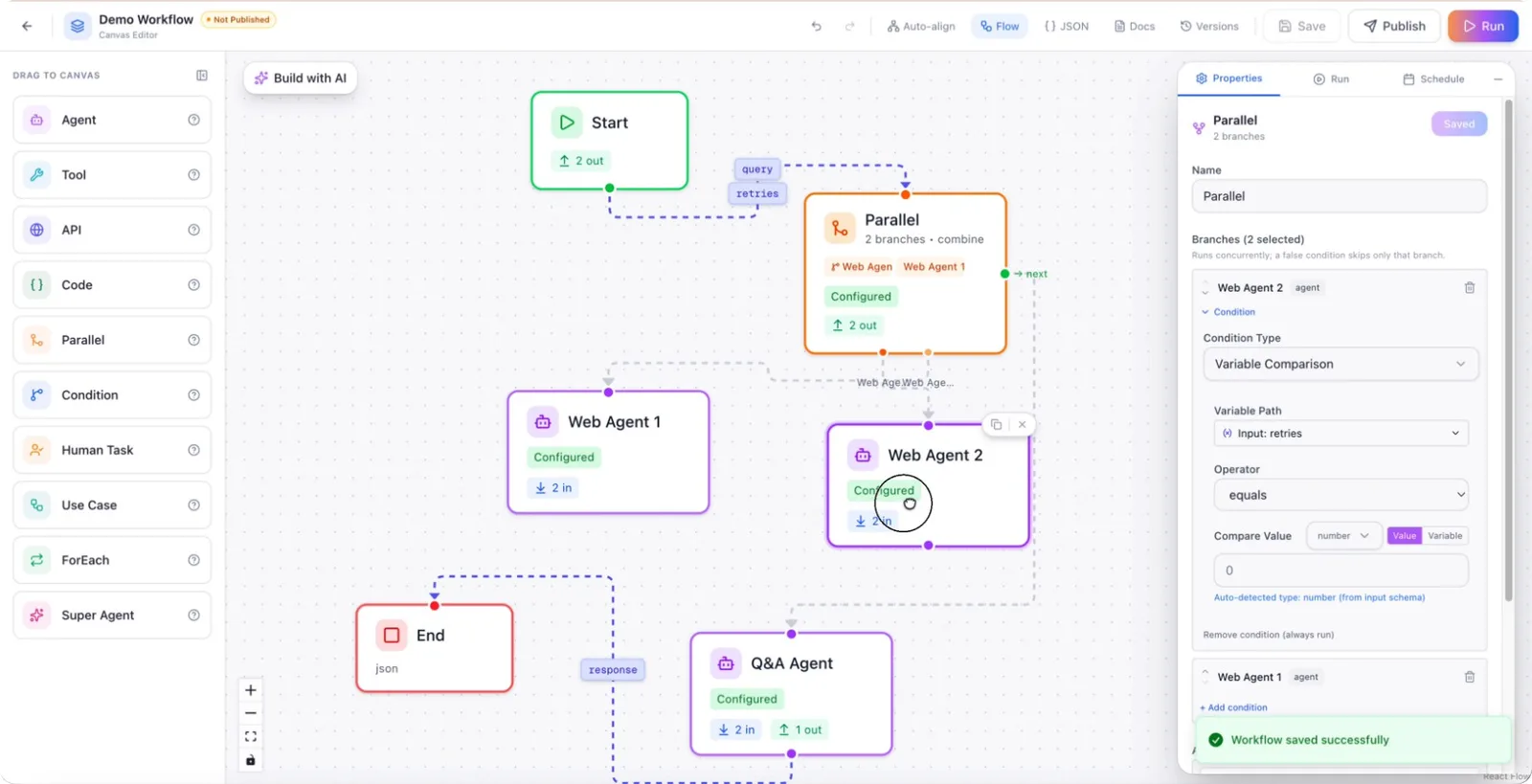Image resolution: width=1532 pixels, height=784 pixels.
Task: Click the back arrow icon
Action: pyautogui.click(x=27, y=26)
